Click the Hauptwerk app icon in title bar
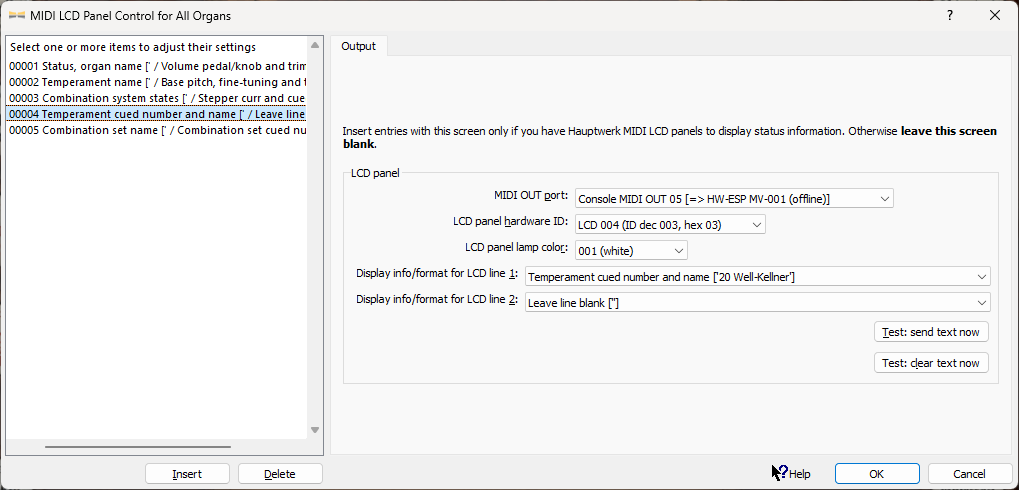 [17, 15]
